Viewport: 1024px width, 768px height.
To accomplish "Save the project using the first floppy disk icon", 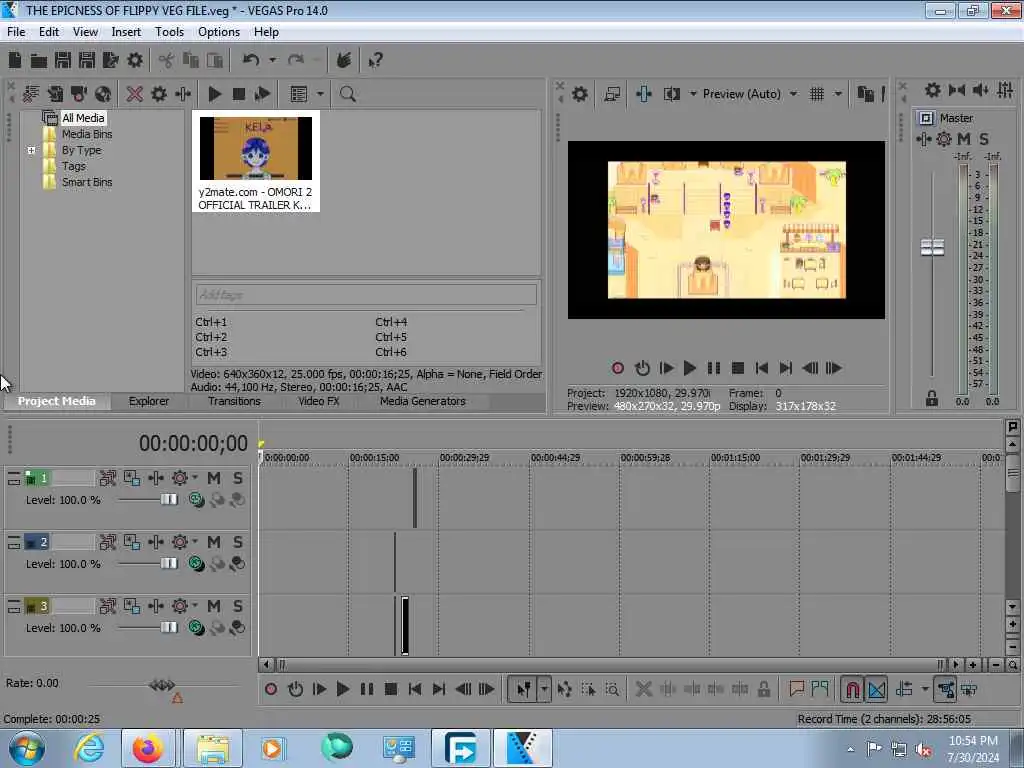I will coord(63,61).
